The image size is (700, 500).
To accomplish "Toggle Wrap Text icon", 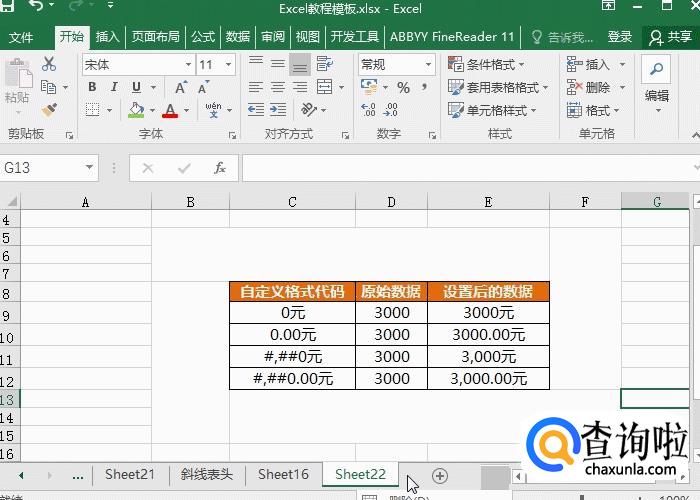I will [324, 64].
